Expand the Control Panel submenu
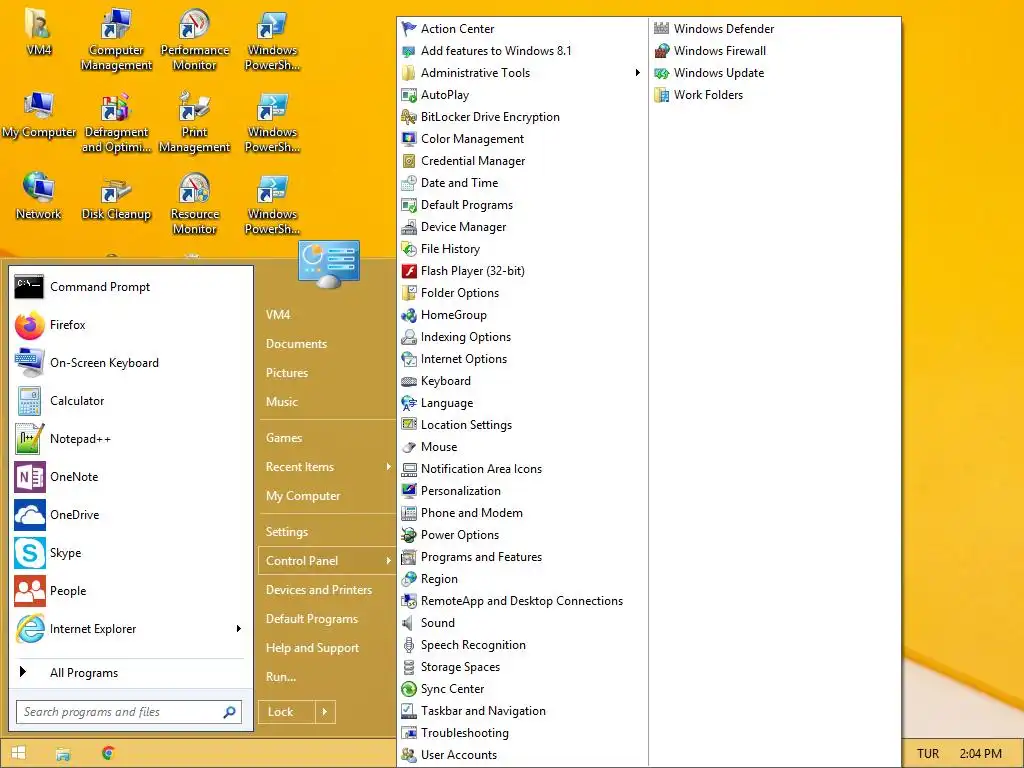The height and width of the screenshot is (768, 1024). click(x=327, y=561)
